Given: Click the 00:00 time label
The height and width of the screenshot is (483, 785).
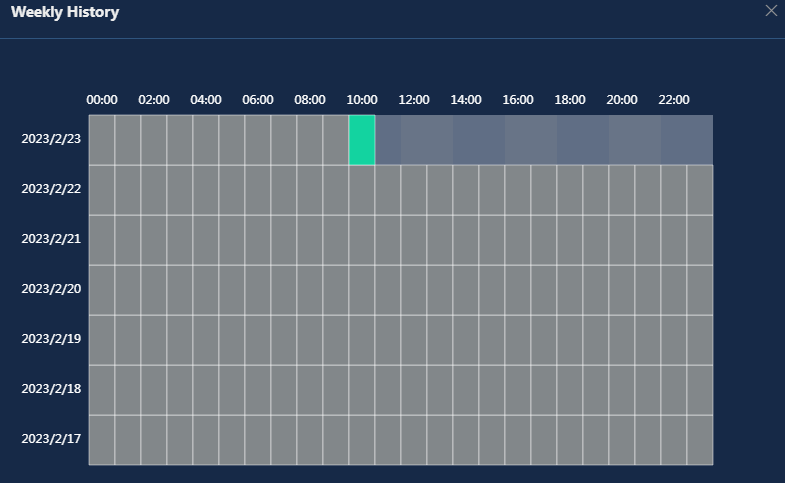Looking at the screenshot, I should pos(102,100).
